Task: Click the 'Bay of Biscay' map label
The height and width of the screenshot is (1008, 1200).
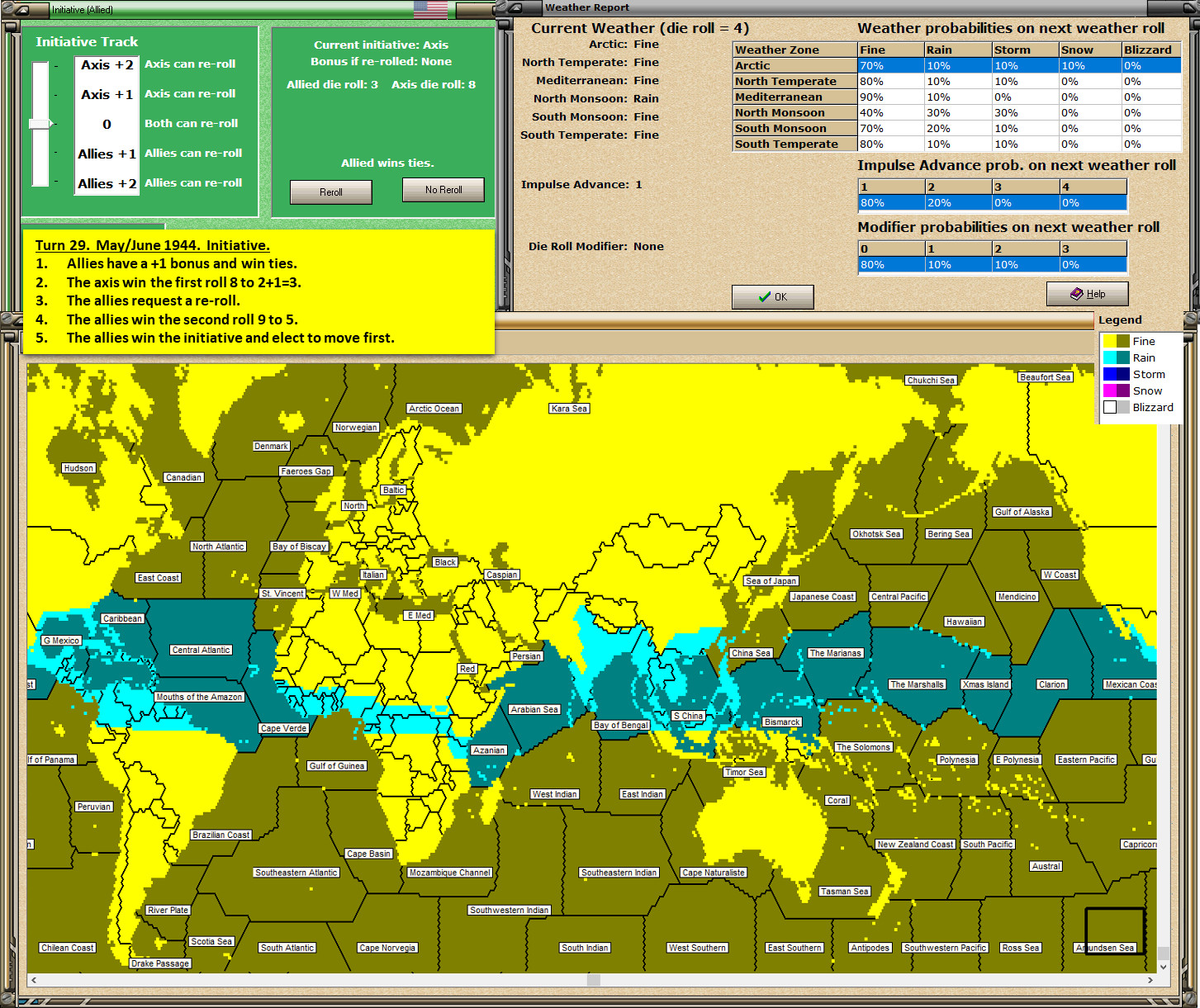Action: point(300,547)
